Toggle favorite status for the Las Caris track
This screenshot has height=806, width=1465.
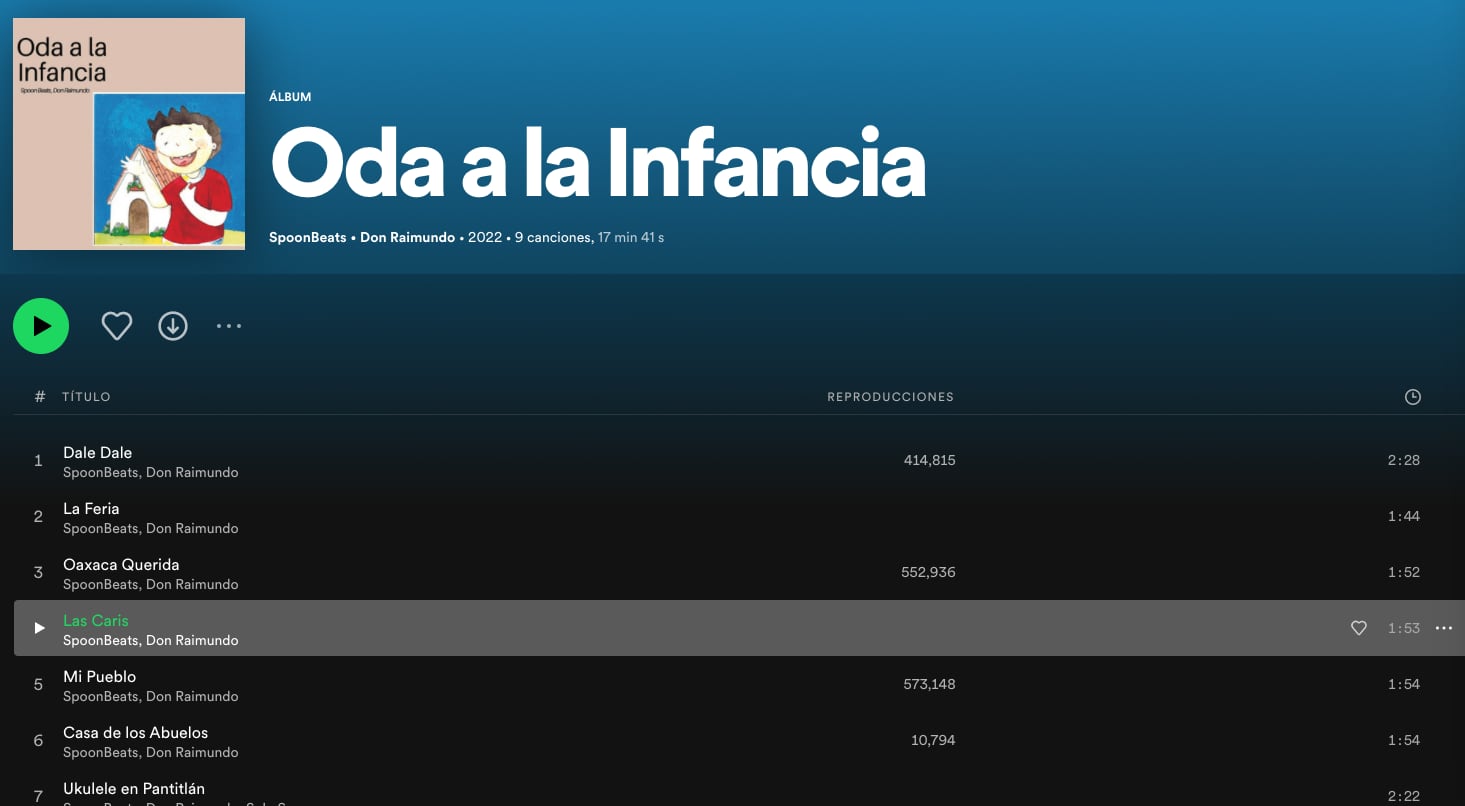point(1358,628)
